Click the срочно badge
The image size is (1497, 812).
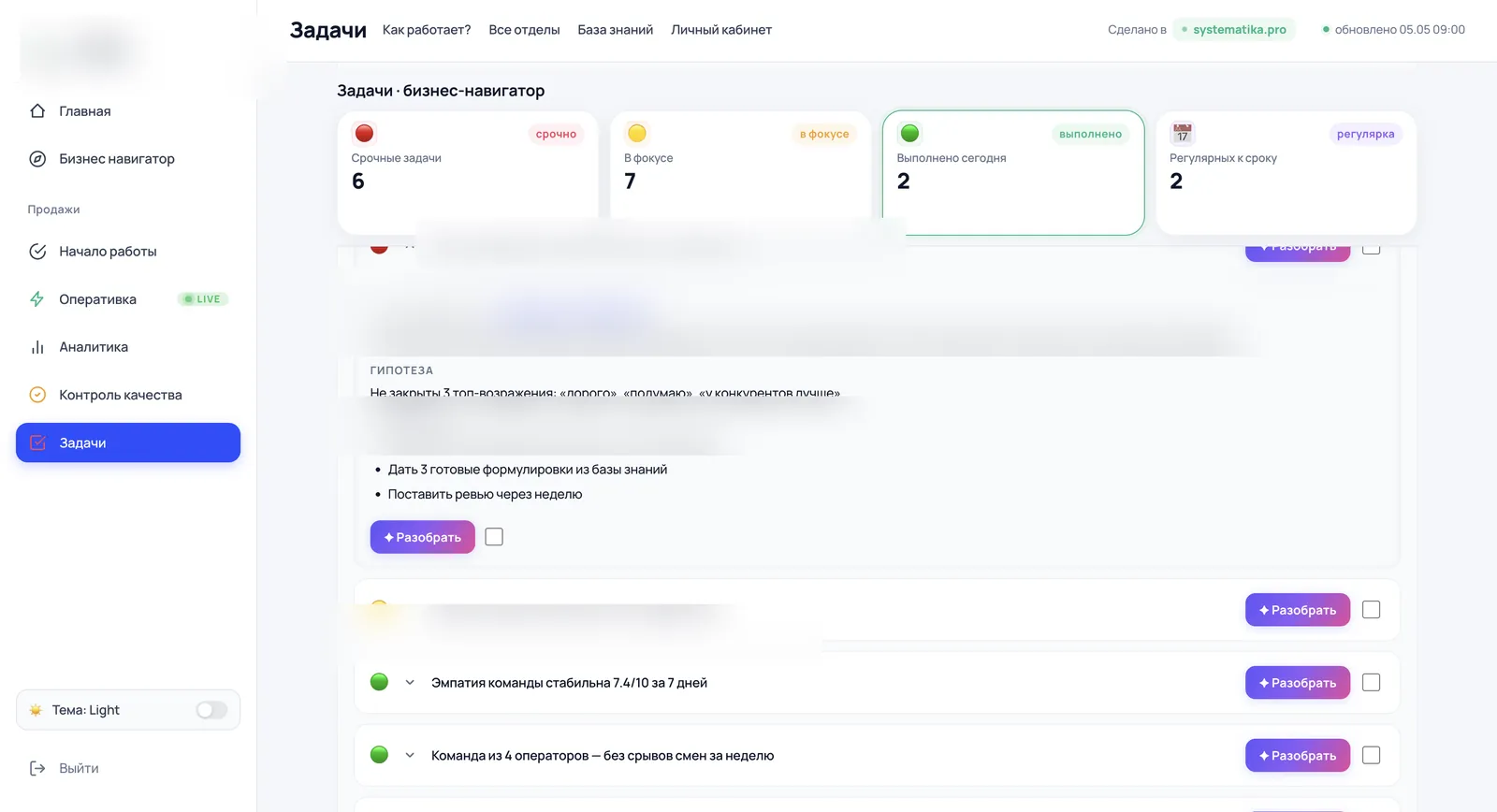point(556,134)
